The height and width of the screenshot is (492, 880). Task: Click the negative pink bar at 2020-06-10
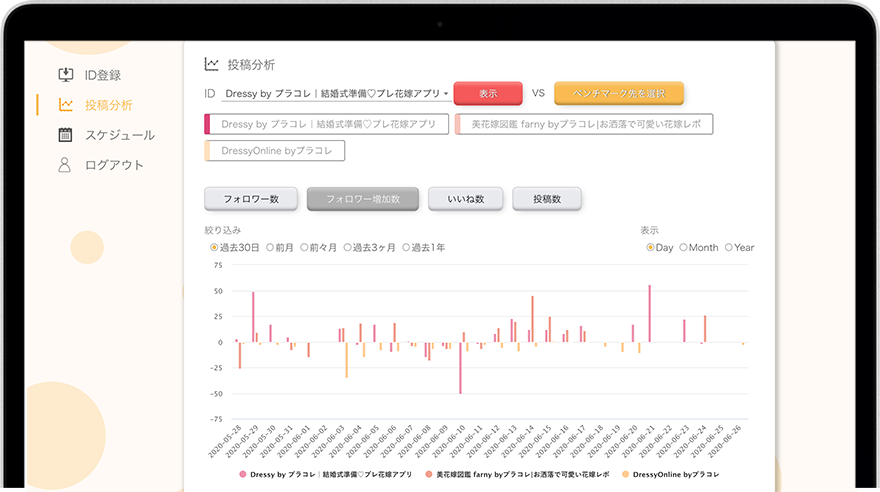[460, 368]
